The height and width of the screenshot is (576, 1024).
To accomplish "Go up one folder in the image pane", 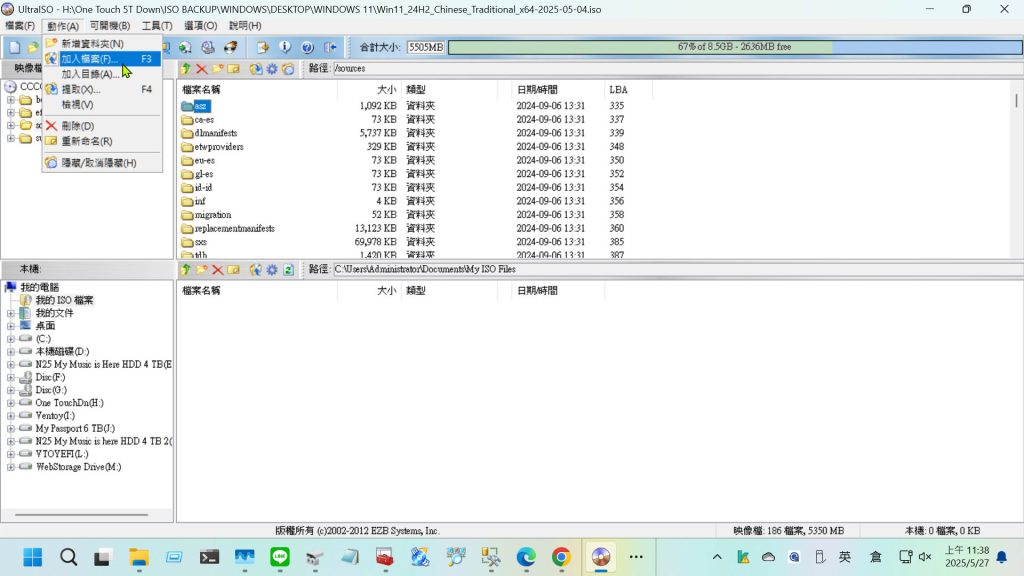I will click(x=186, y=69).
